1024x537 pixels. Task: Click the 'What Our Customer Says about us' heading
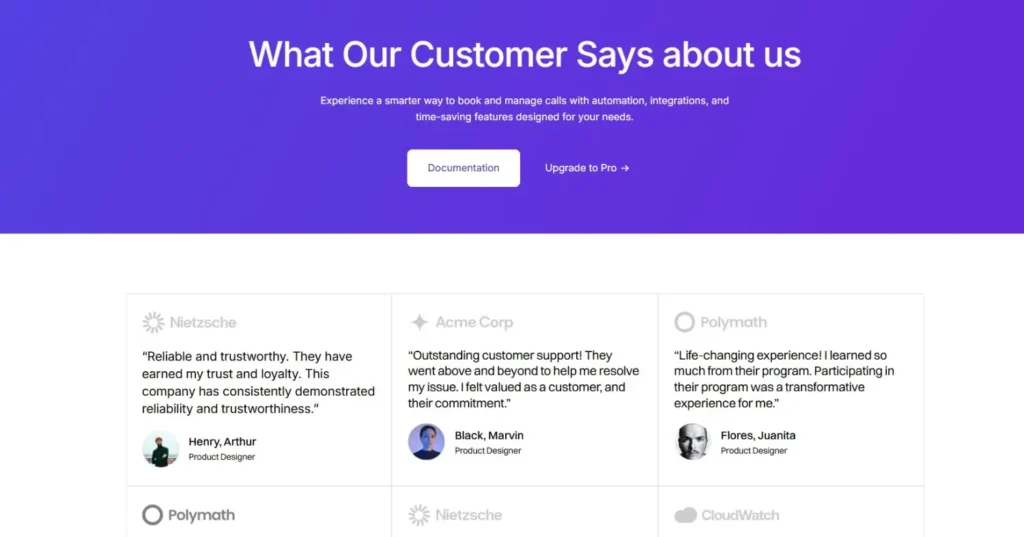(x=524, y=54)
